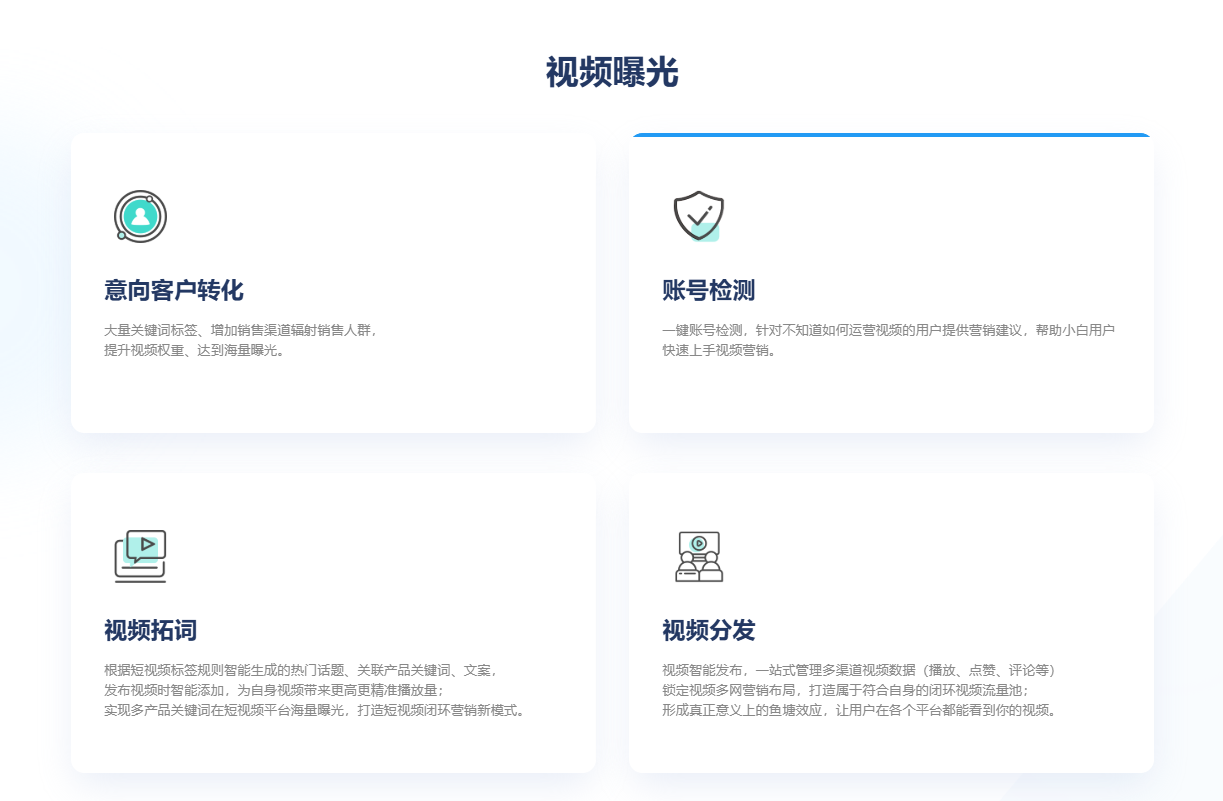The width and height of the screenshot is (1223, 801).
Task: Open the 意向客户转化 heading
Action: (174, 291)
